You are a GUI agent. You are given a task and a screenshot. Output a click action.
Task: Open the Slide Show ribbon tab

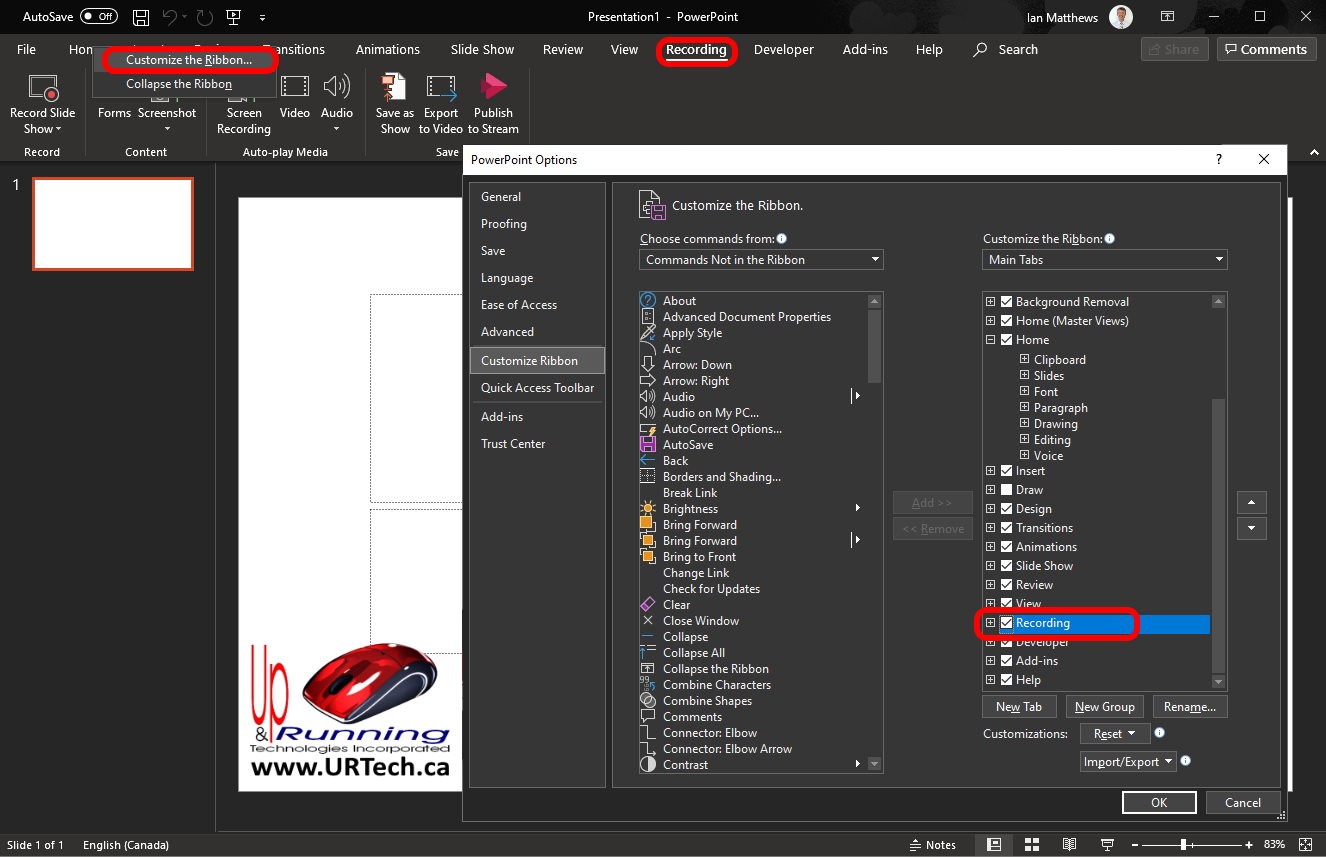[x=482, y=50]
